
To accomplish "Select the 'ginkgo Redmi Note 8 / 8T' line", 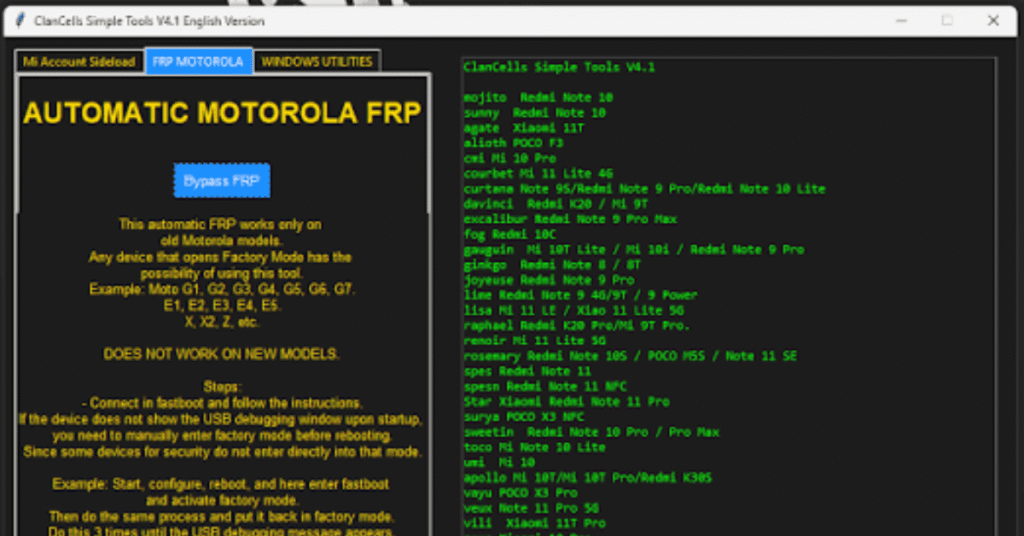I will point(552,264).
